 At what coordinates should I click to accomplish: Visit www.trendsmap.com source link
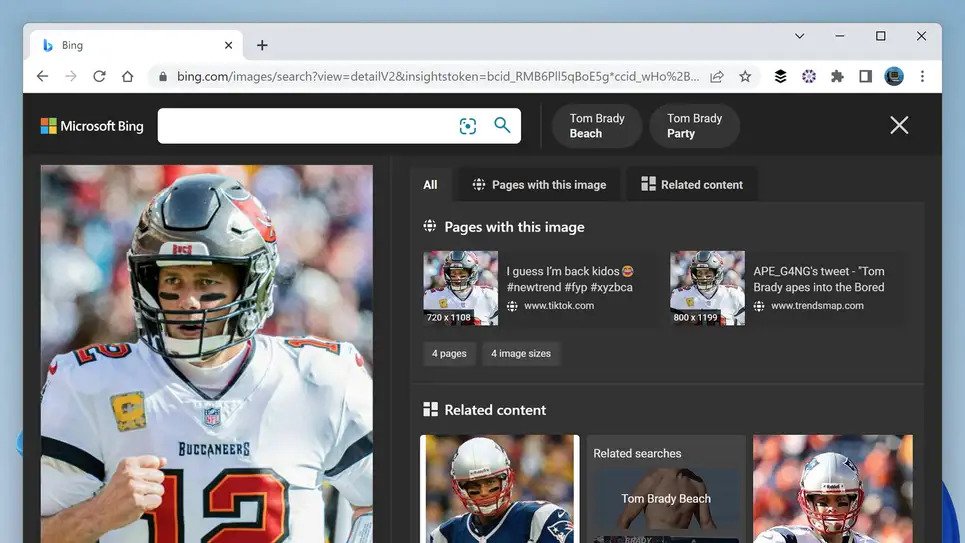click(x=817, y=305)
